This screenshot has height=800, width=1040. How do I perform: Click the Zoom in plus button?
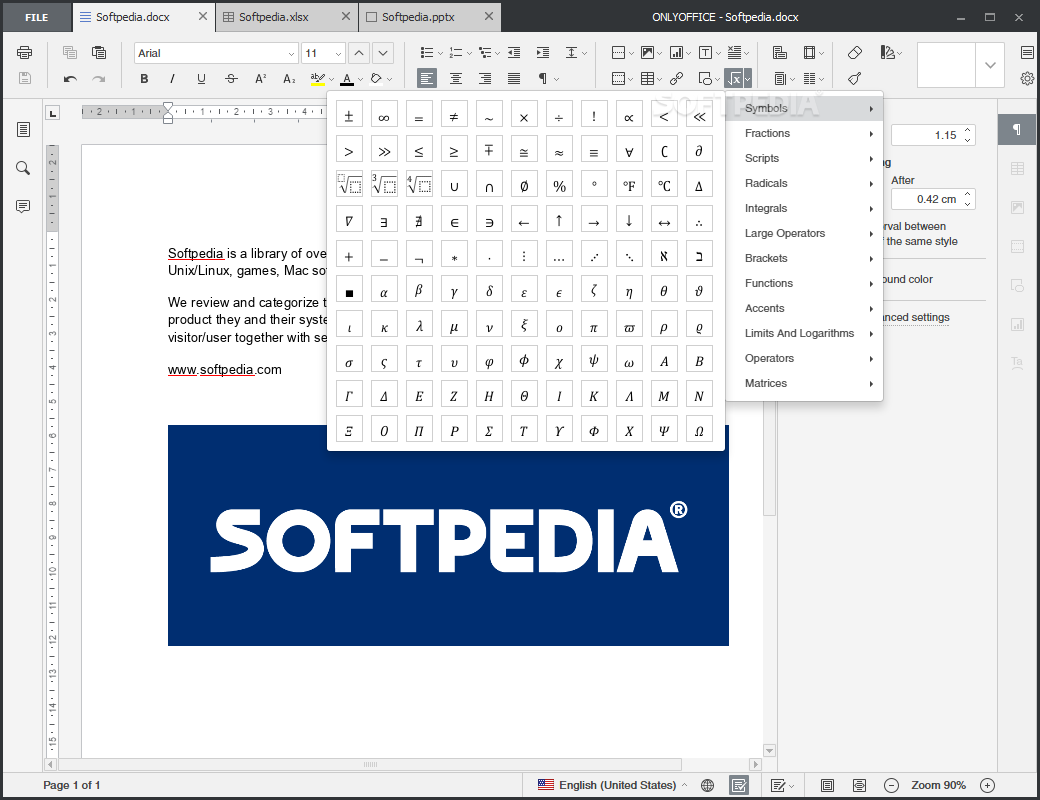coord(988,785)
